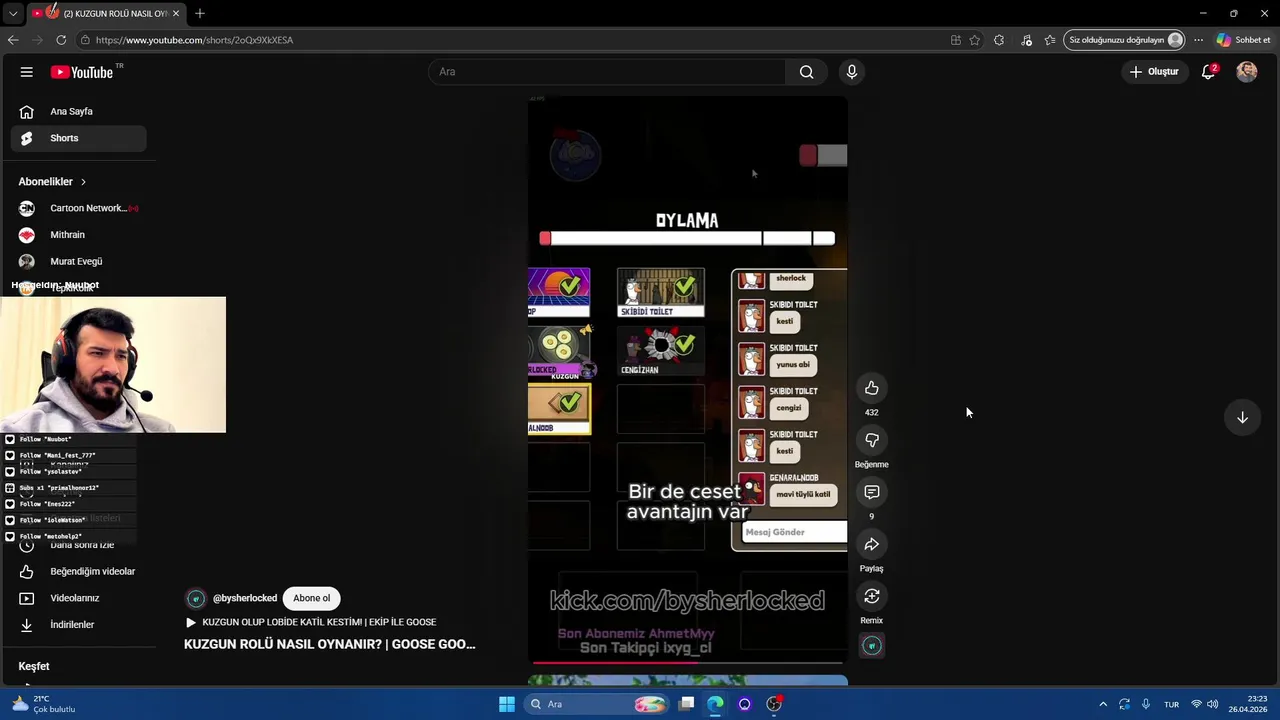Focus the YouTube Ara search field
Image resolution: width=1280 pixels, height=720 pixels.
tap(607, 72)
